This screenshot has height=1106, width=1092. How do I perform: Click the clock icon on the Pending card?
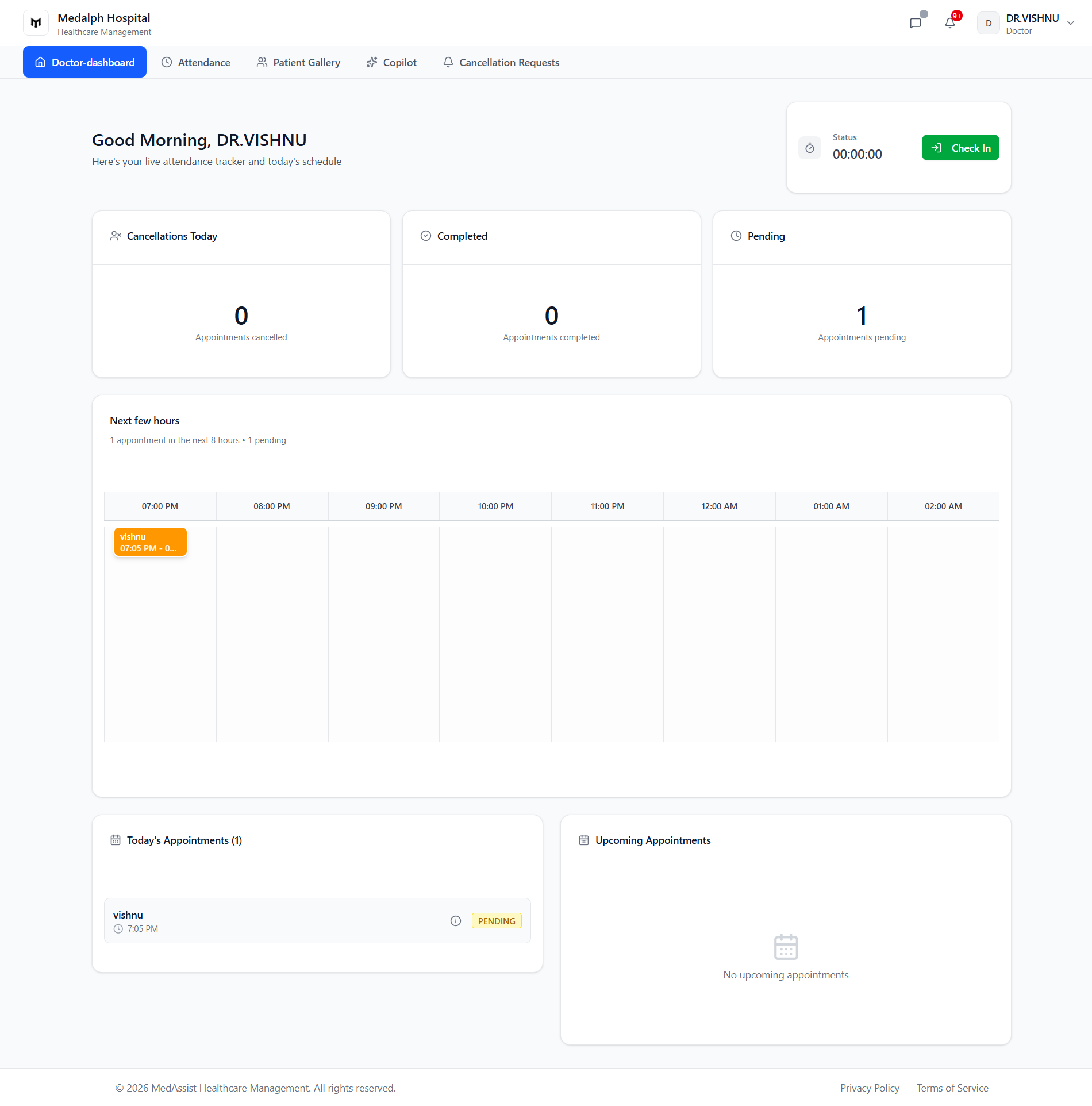coord(735,236)
